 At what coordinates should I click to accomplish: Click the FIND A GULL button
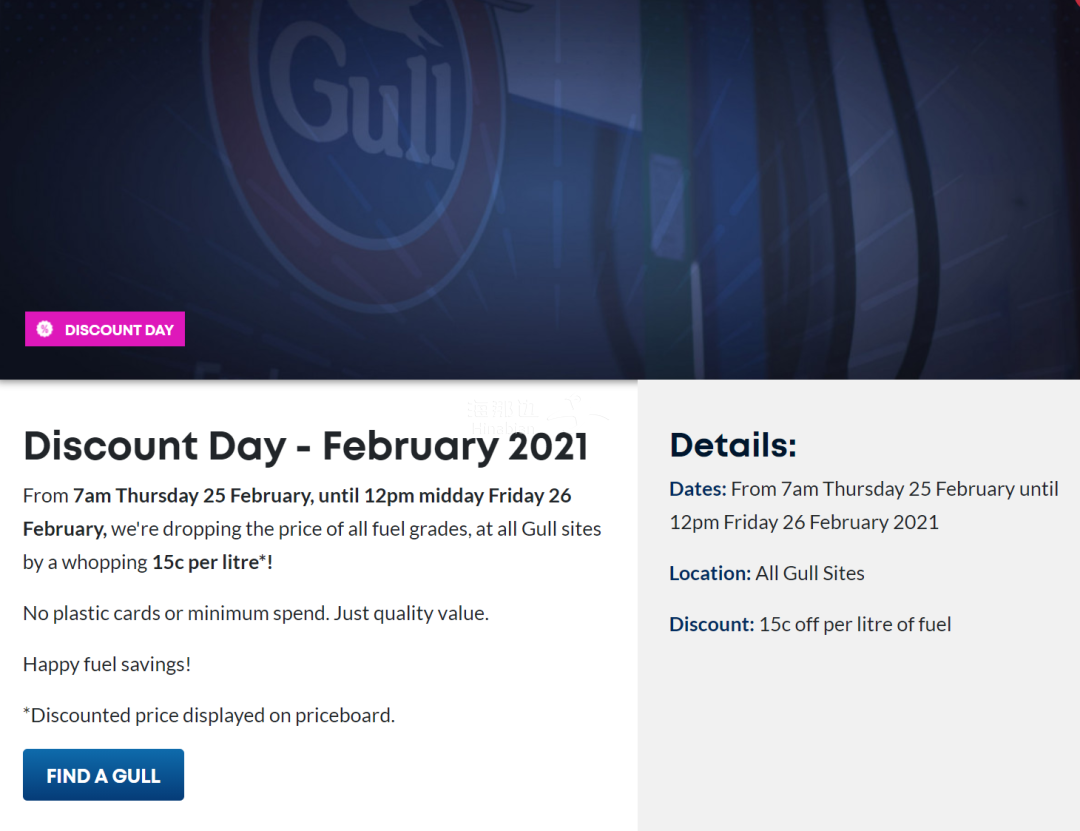point(103,775)
